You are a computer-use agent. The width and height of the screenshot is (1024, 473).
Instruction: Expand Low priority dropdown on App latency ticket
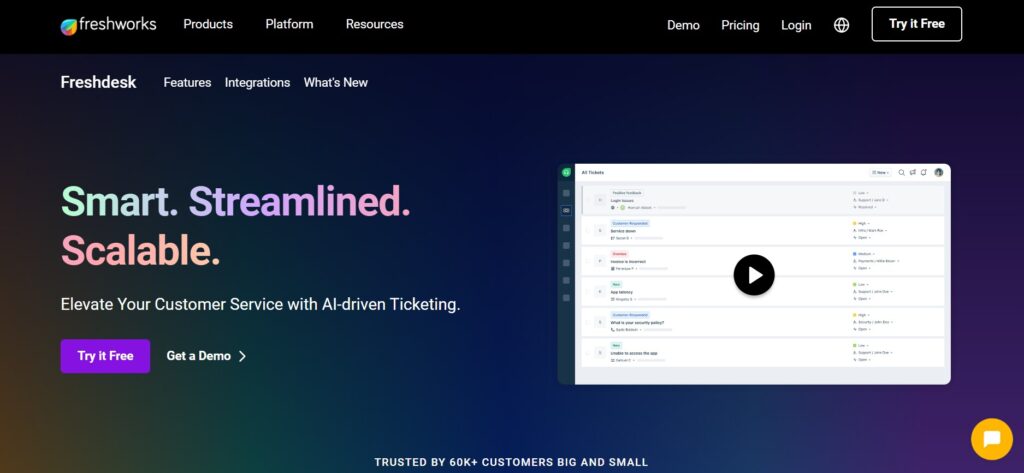(861, 284)
